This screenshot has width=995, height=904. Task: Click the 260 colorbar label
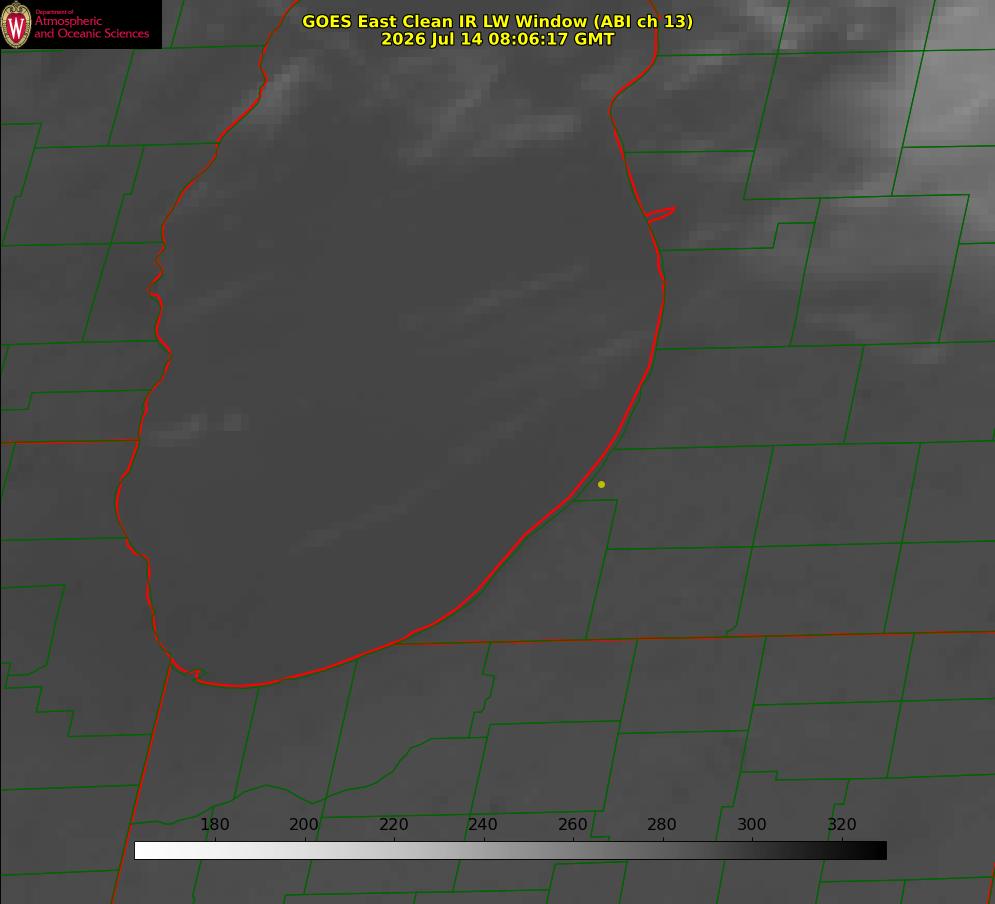point(572,824)
